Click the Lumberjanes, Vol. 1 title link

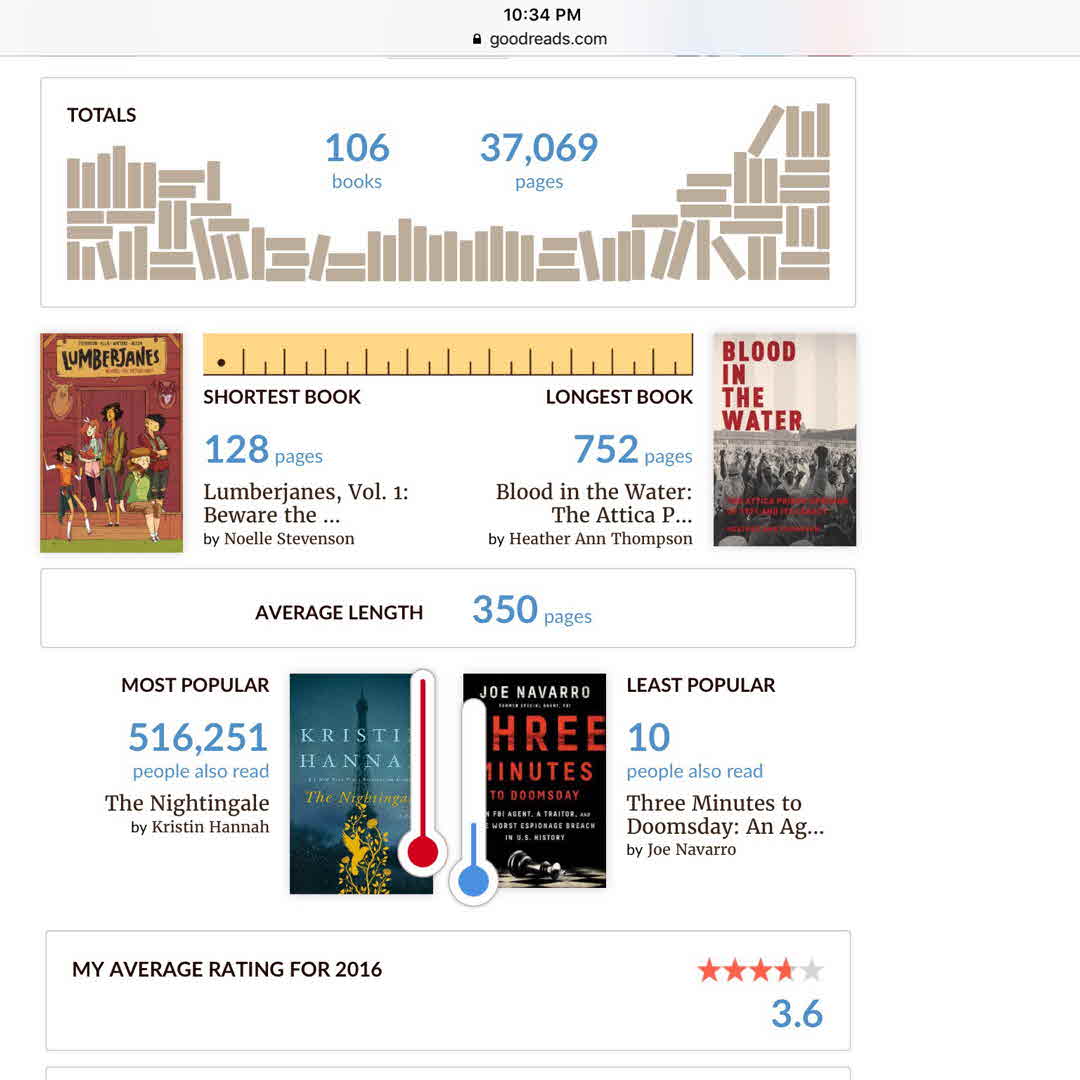tap(305, 503)
